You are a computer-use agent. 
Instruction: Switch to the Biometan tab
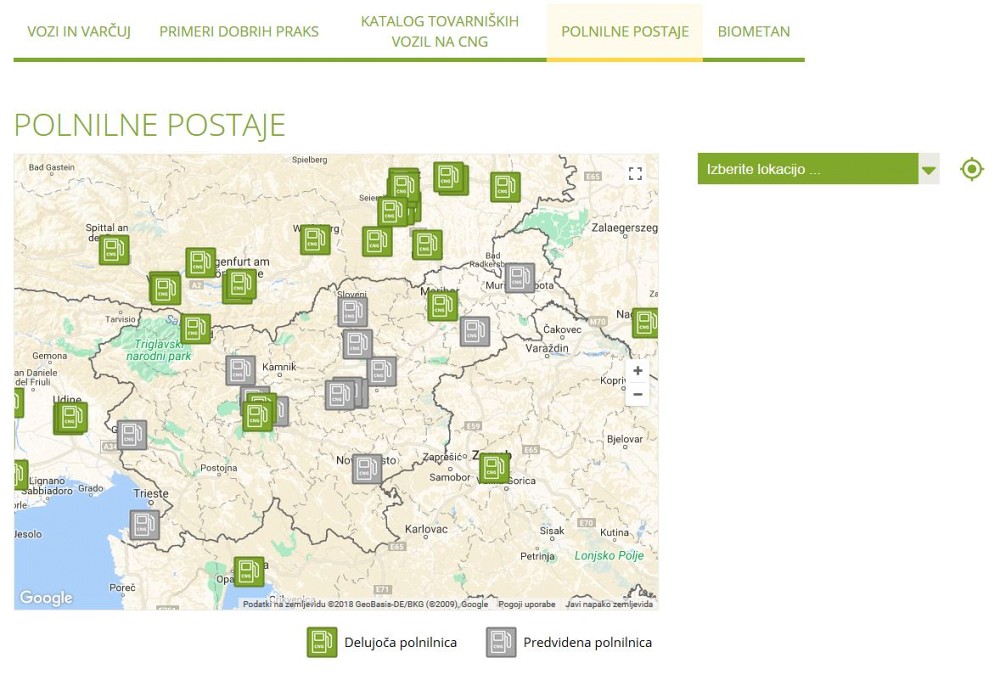[x=753, y=31]
